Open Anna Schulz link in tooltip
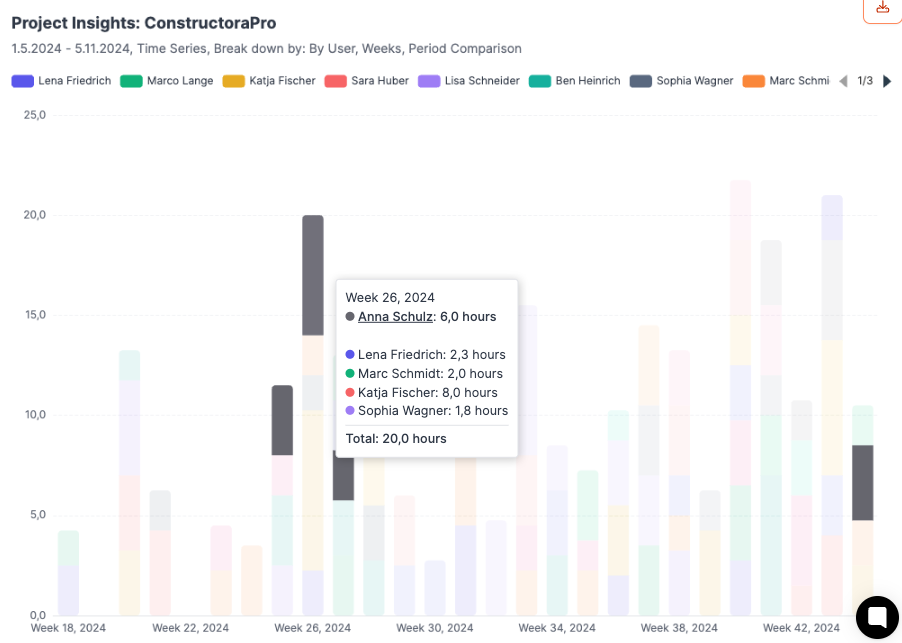The image size is (902, 643). (395, 317)
